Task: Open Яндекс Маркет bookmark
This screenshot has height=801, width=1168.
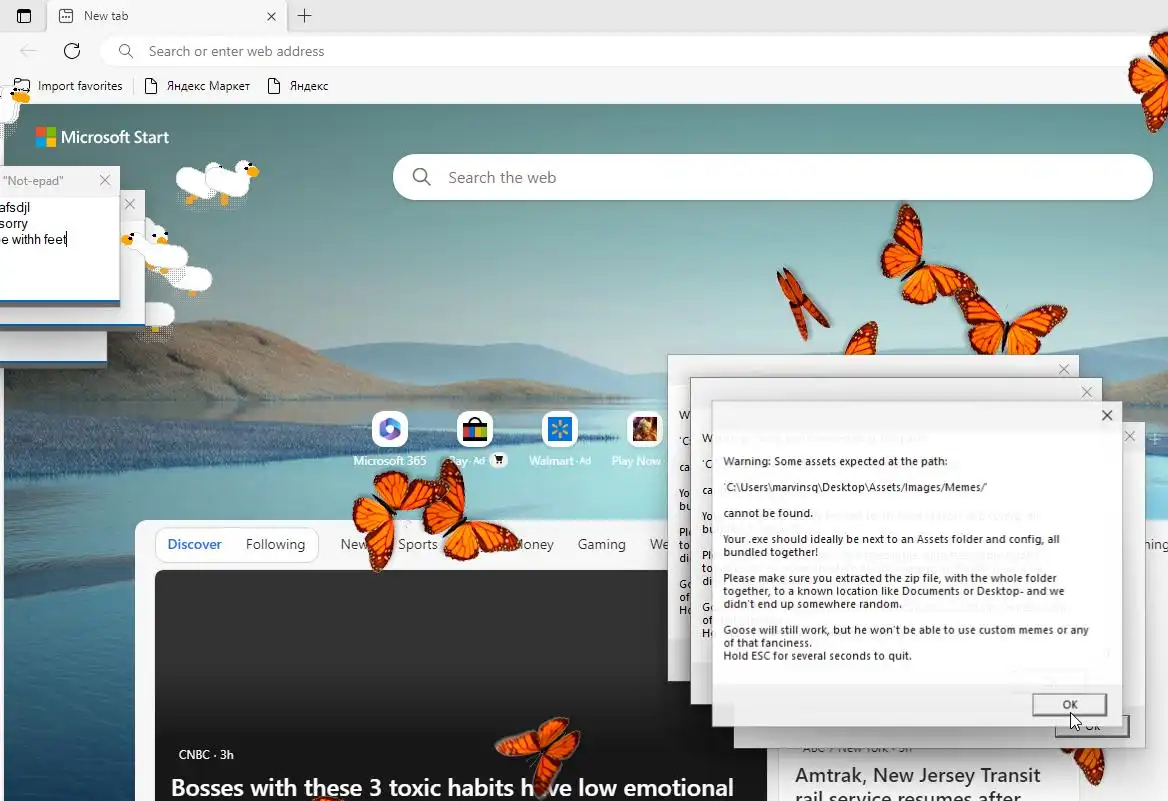Action: pyautogui.click(x=197, y=86)
